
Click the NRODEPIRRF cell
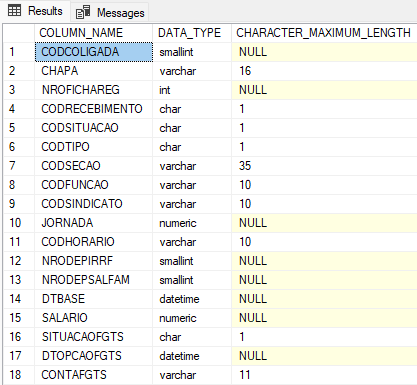click(x=94, y=261)
